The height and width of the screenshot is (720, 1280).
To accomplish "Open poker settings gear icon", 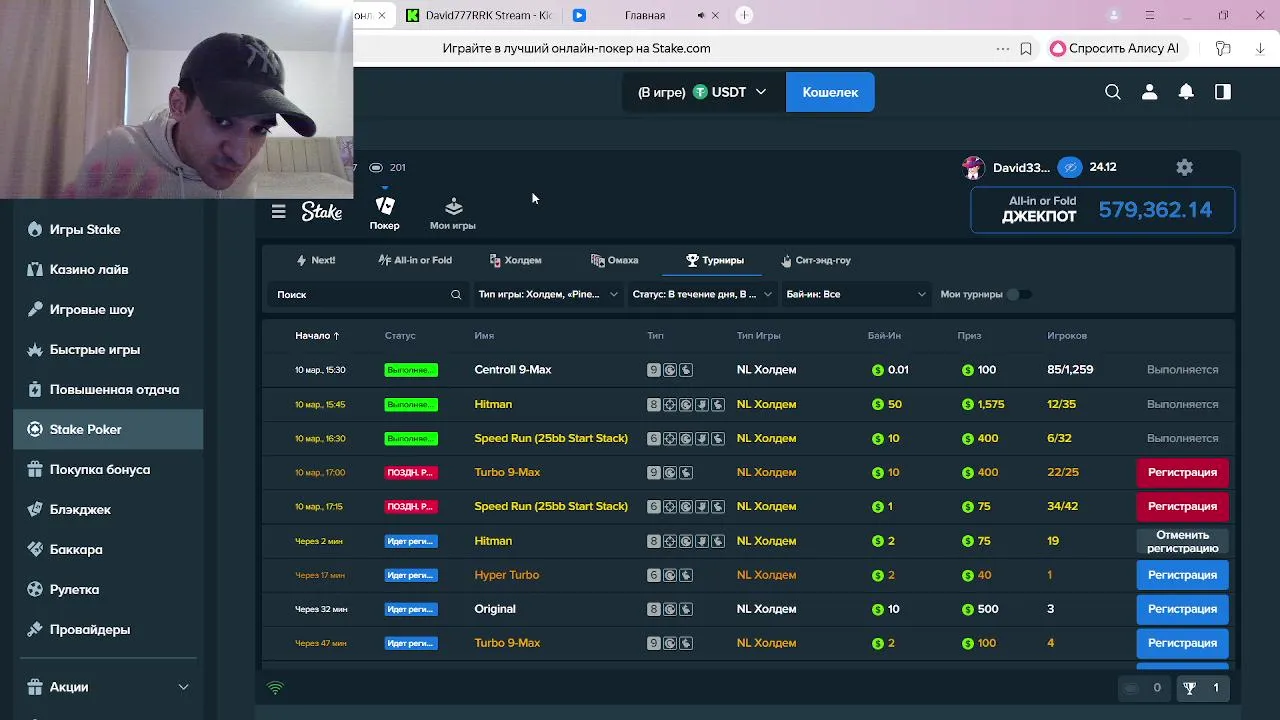I will [1185, 167].
